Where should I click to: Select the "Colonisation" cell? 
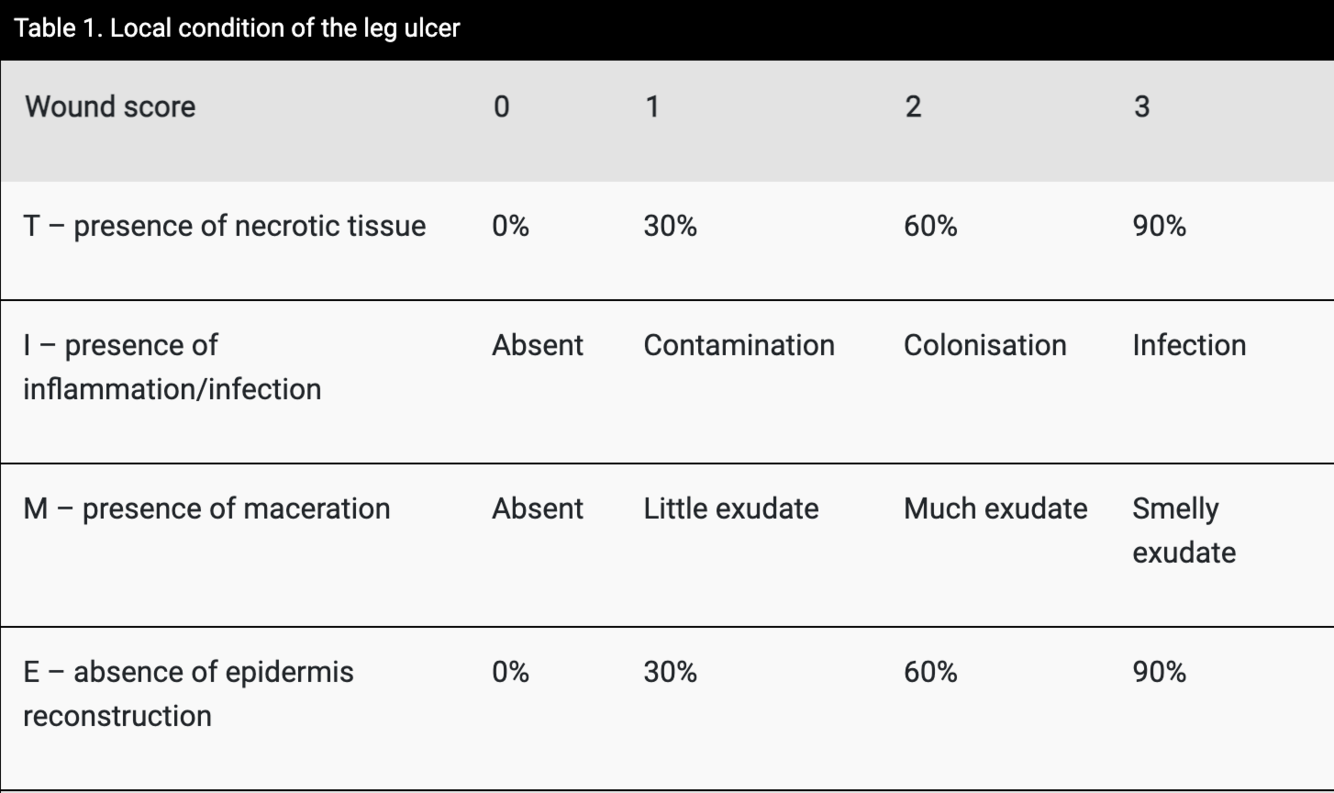click(x=985, y=345)
